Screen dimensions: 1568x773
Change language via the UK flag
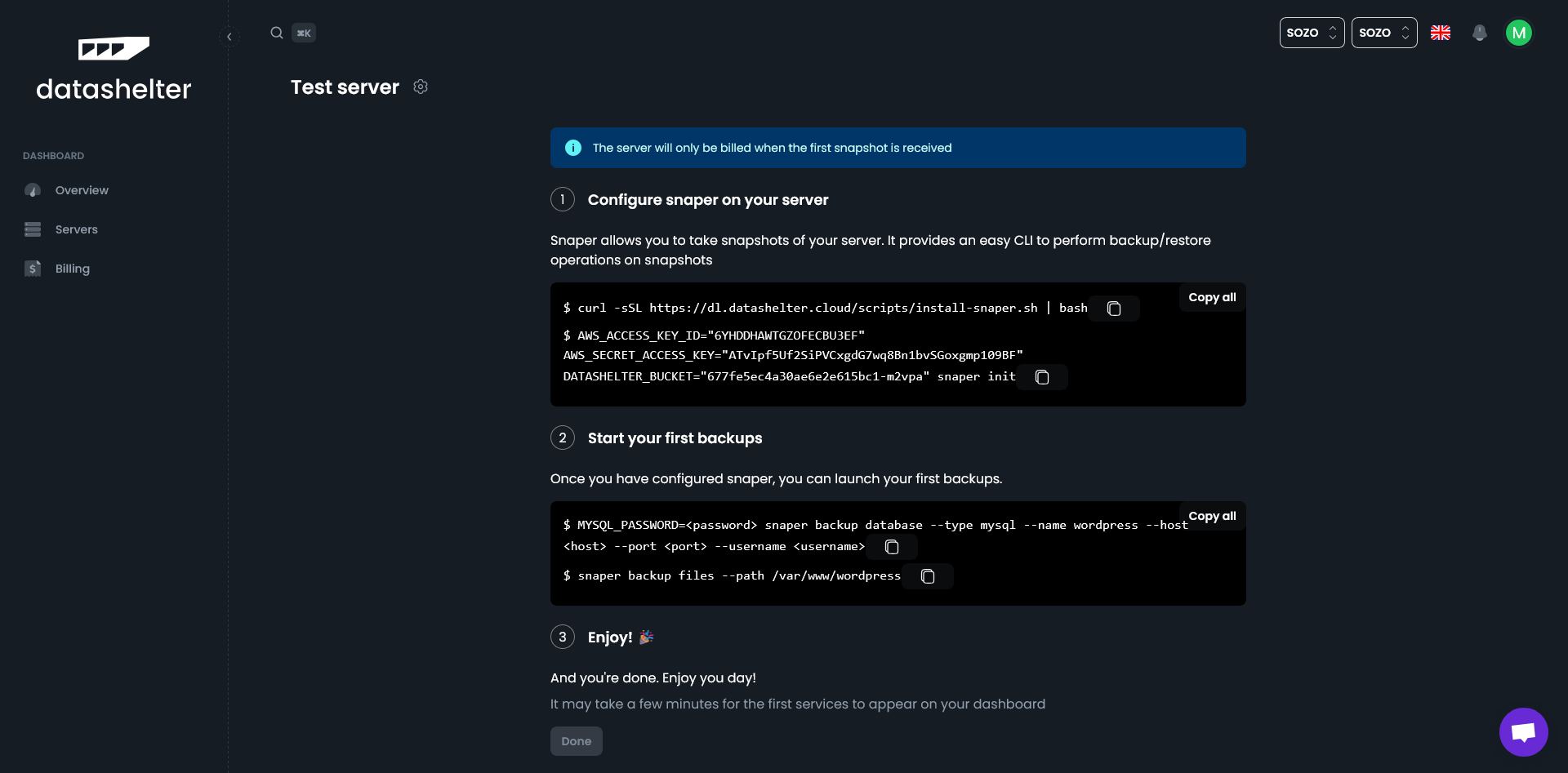(1441, 33)
